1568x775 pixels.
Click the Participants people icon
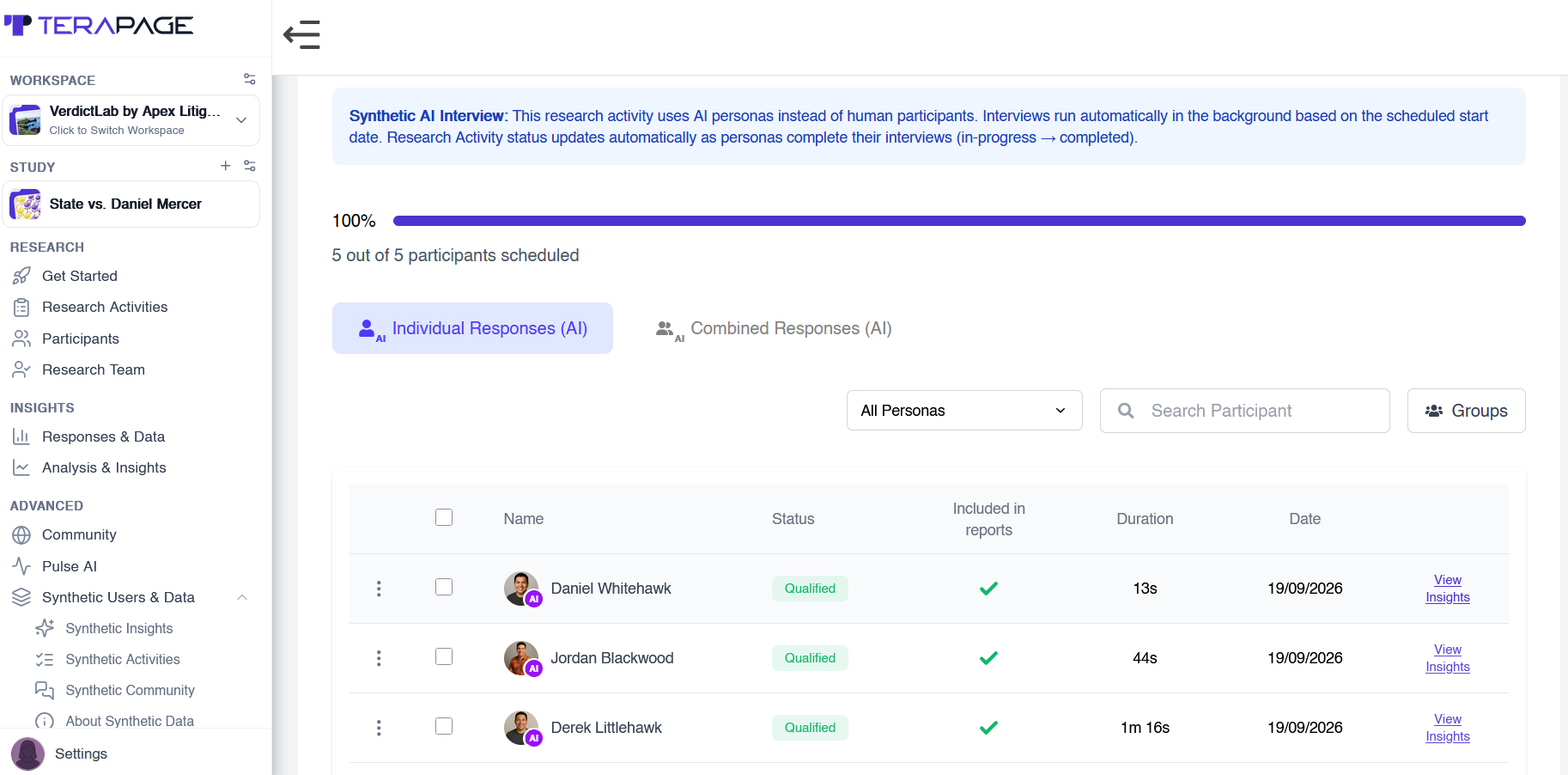click(21, 339)
